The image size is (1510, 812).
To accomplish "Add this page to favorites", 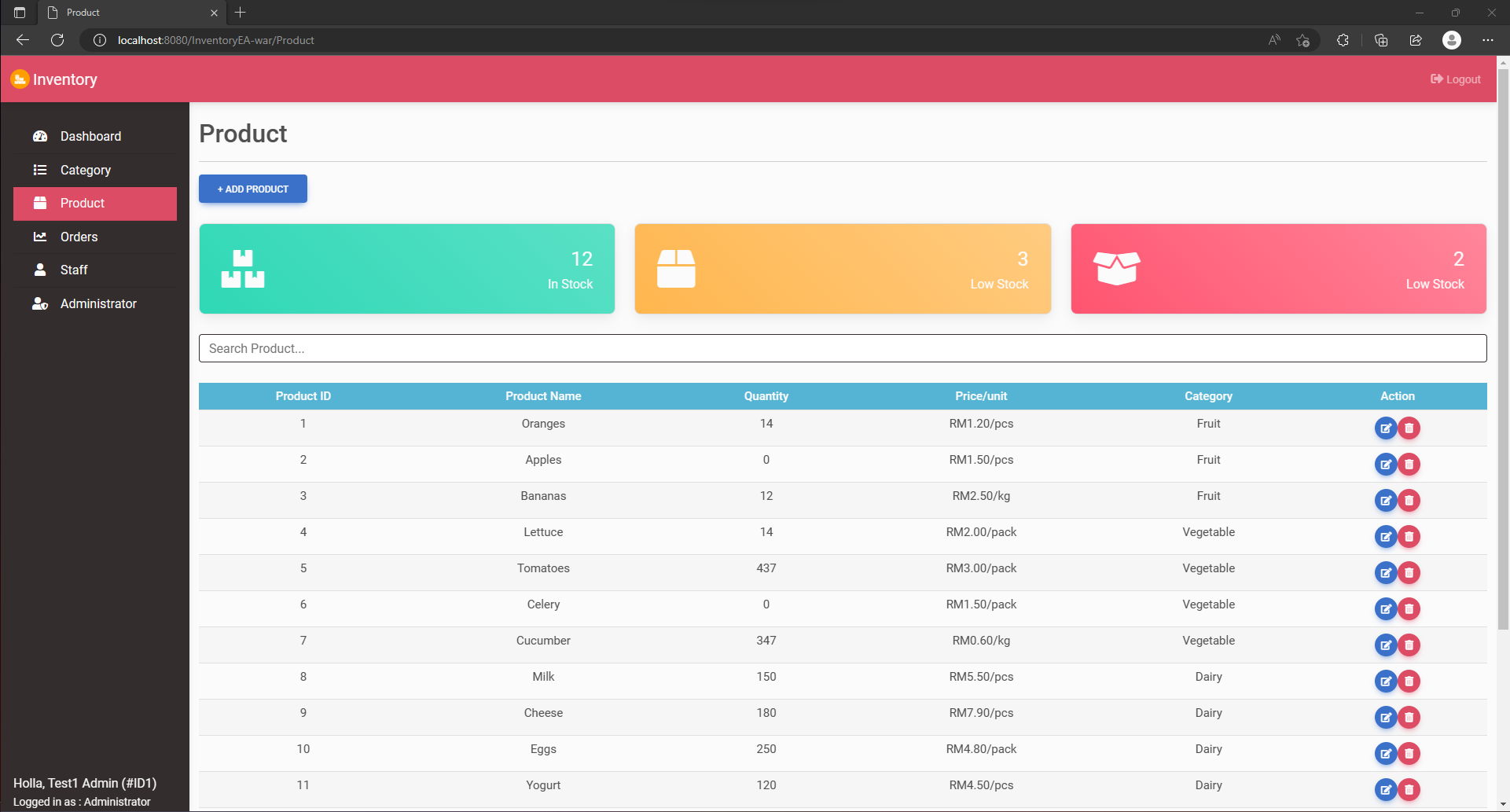I will click(x=1302, y=40).
